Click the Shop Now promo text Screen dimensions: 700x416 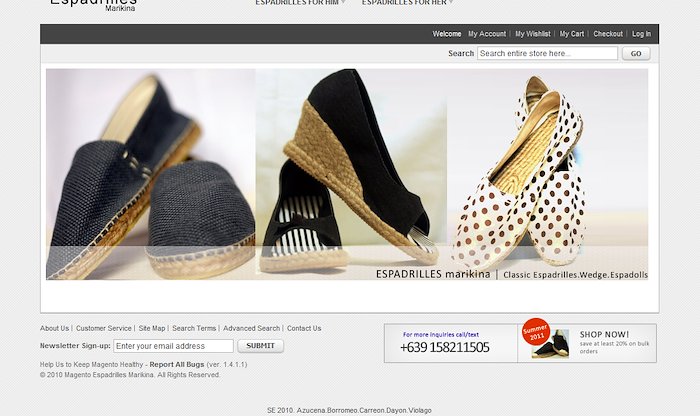(604, 334)
